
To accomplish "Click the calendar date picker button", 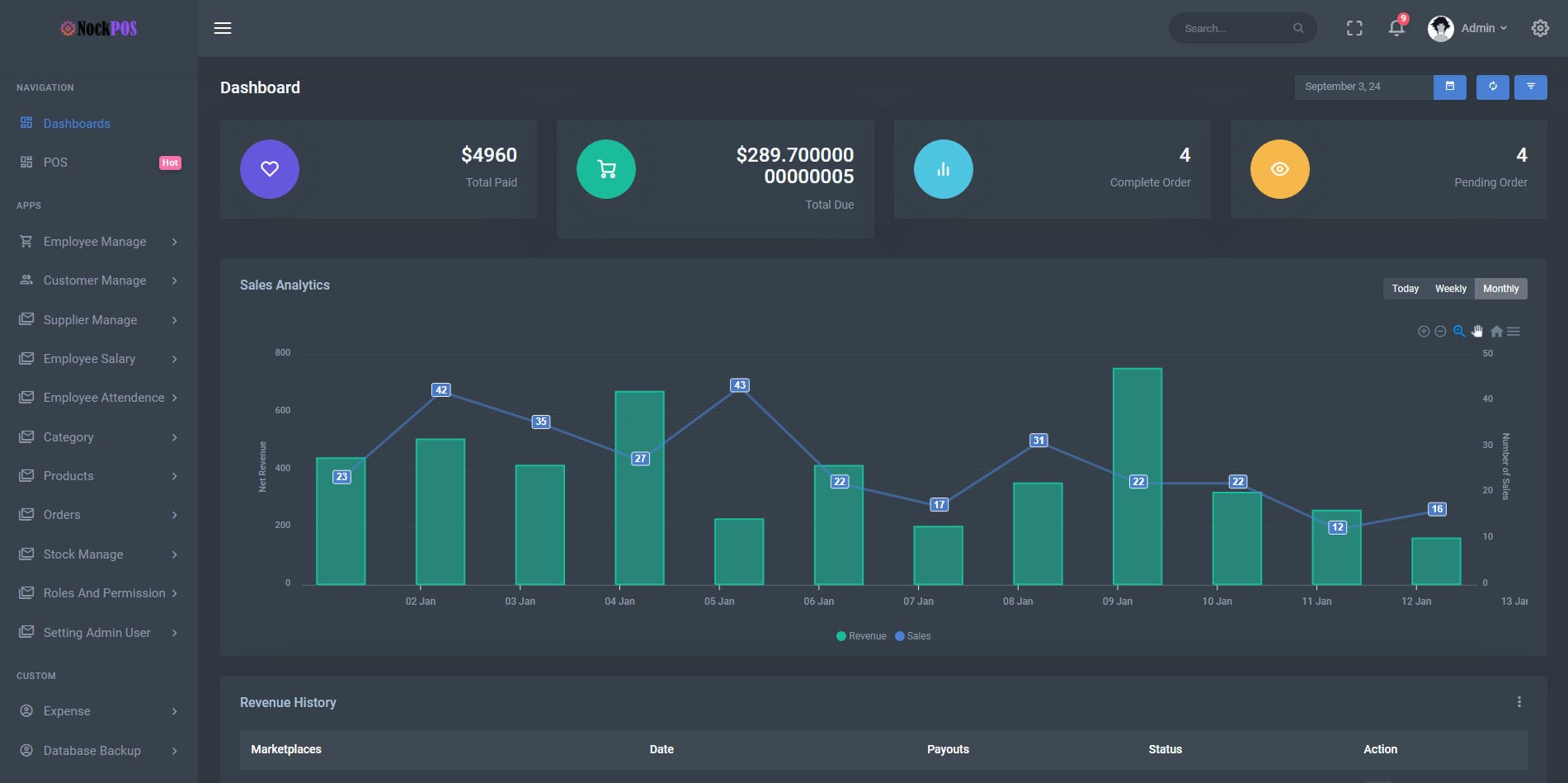I will pos(1449,87).
